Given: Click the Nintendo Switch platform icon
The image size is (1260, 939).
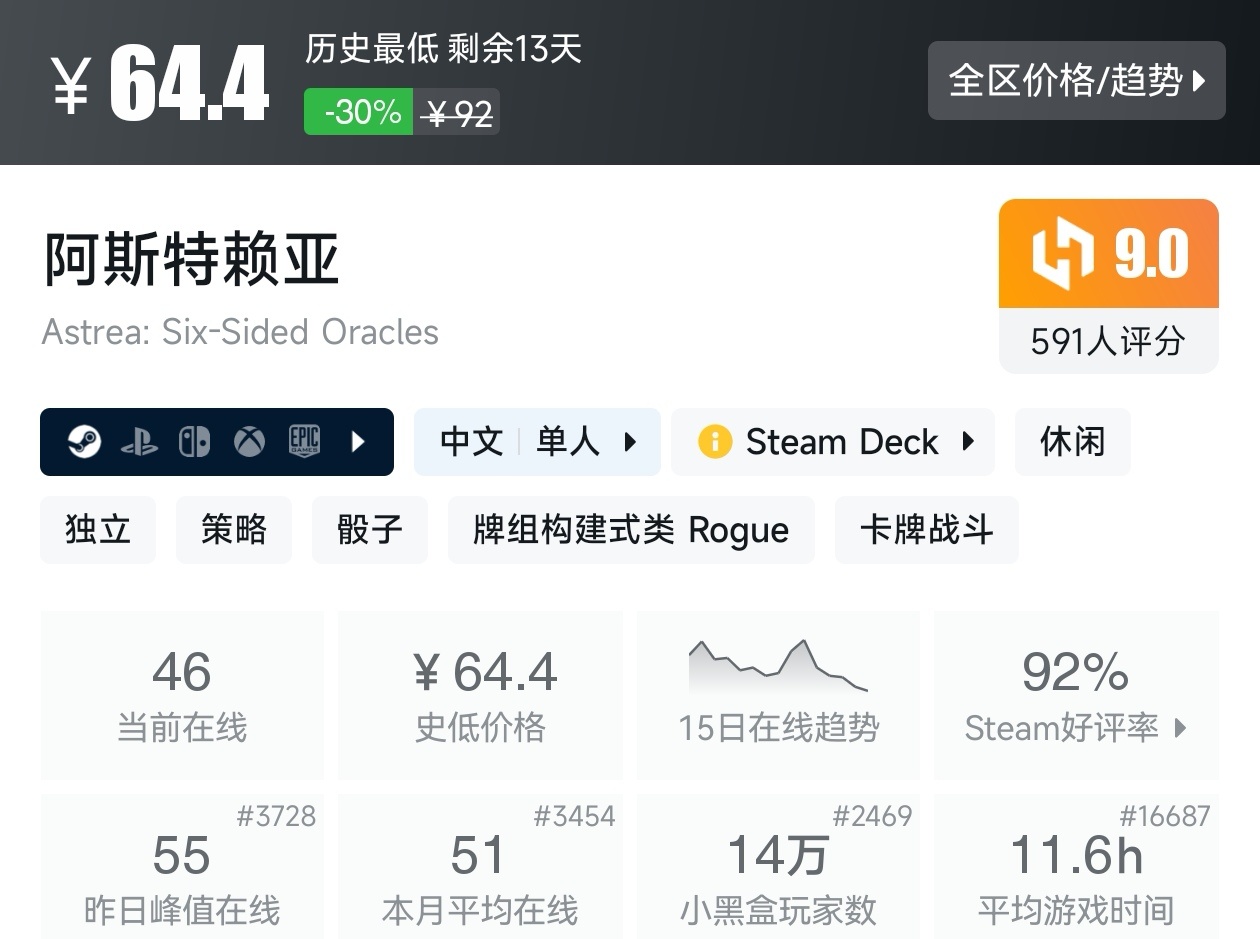Looking at the screenshot, I should (x=194, y=441).
